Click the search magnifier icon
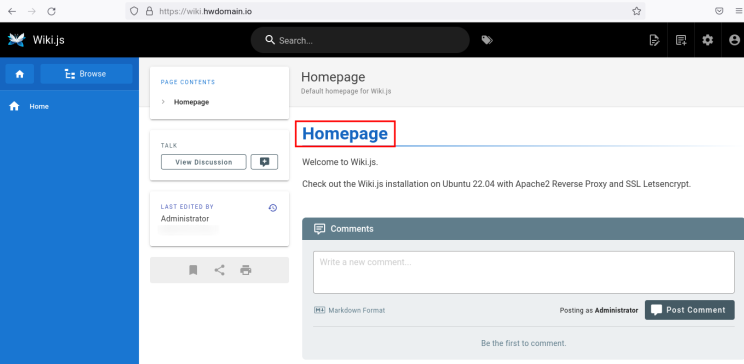 point(270,40)
